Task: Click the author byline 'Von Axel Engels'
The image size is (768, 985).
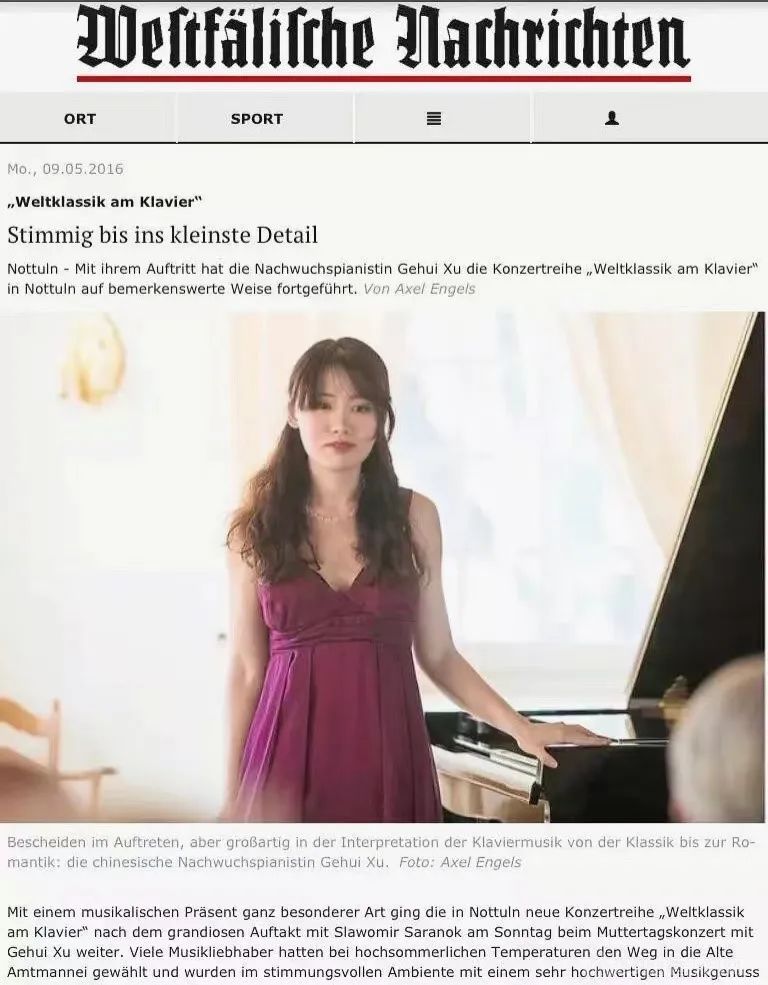Action: 419,289
